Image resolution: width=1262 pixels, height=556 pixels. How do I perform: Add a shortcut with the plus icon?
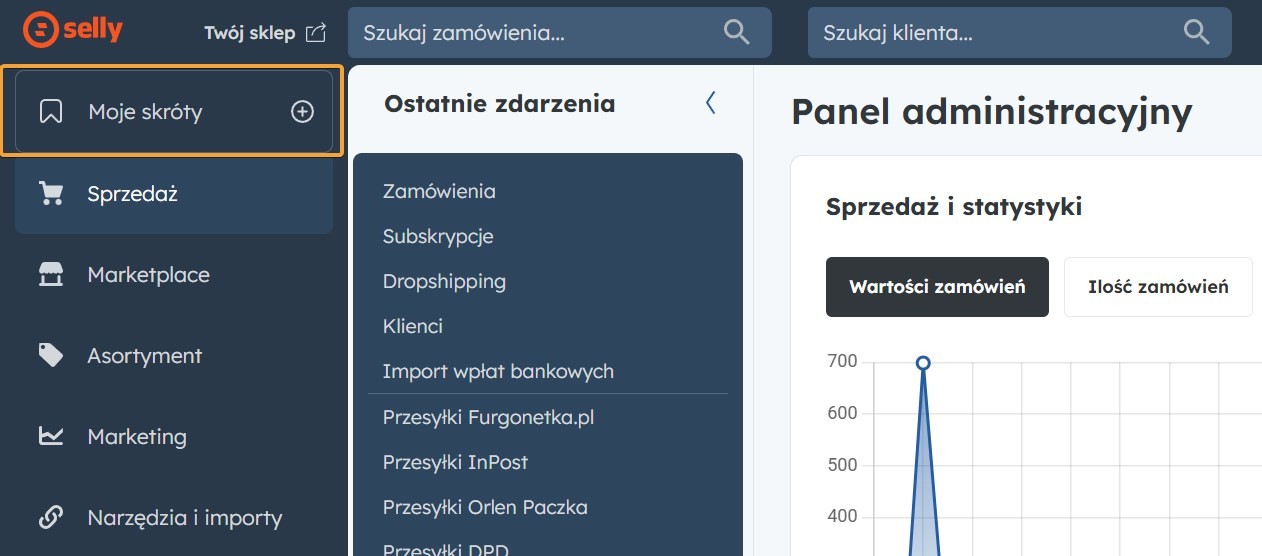point(302,112)
